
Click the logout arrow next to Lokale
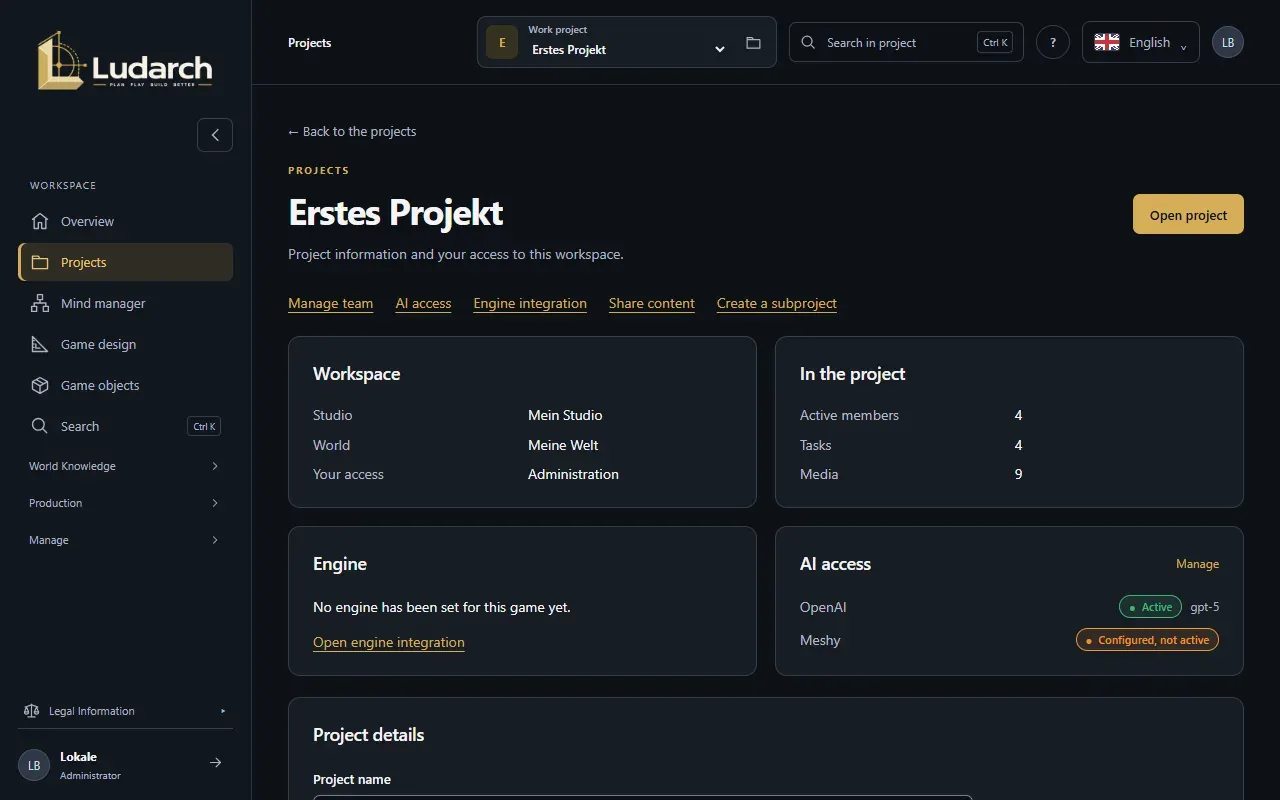(215, 763)
